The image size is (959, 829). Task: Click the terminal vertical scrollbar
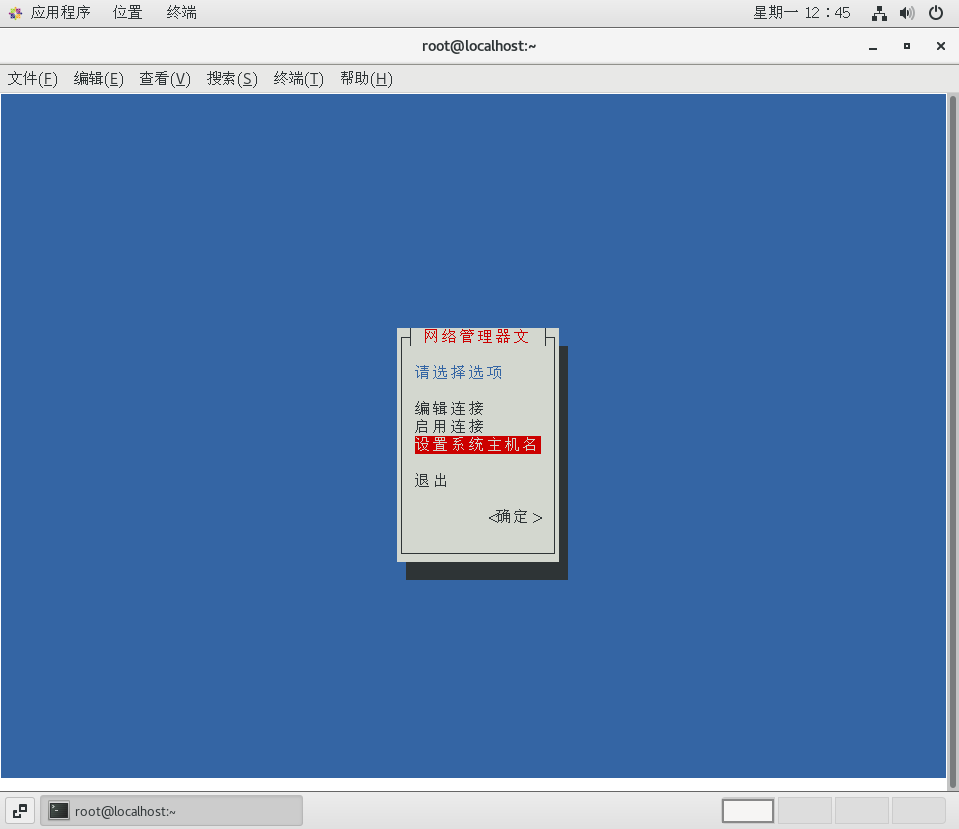click(952, 441)
